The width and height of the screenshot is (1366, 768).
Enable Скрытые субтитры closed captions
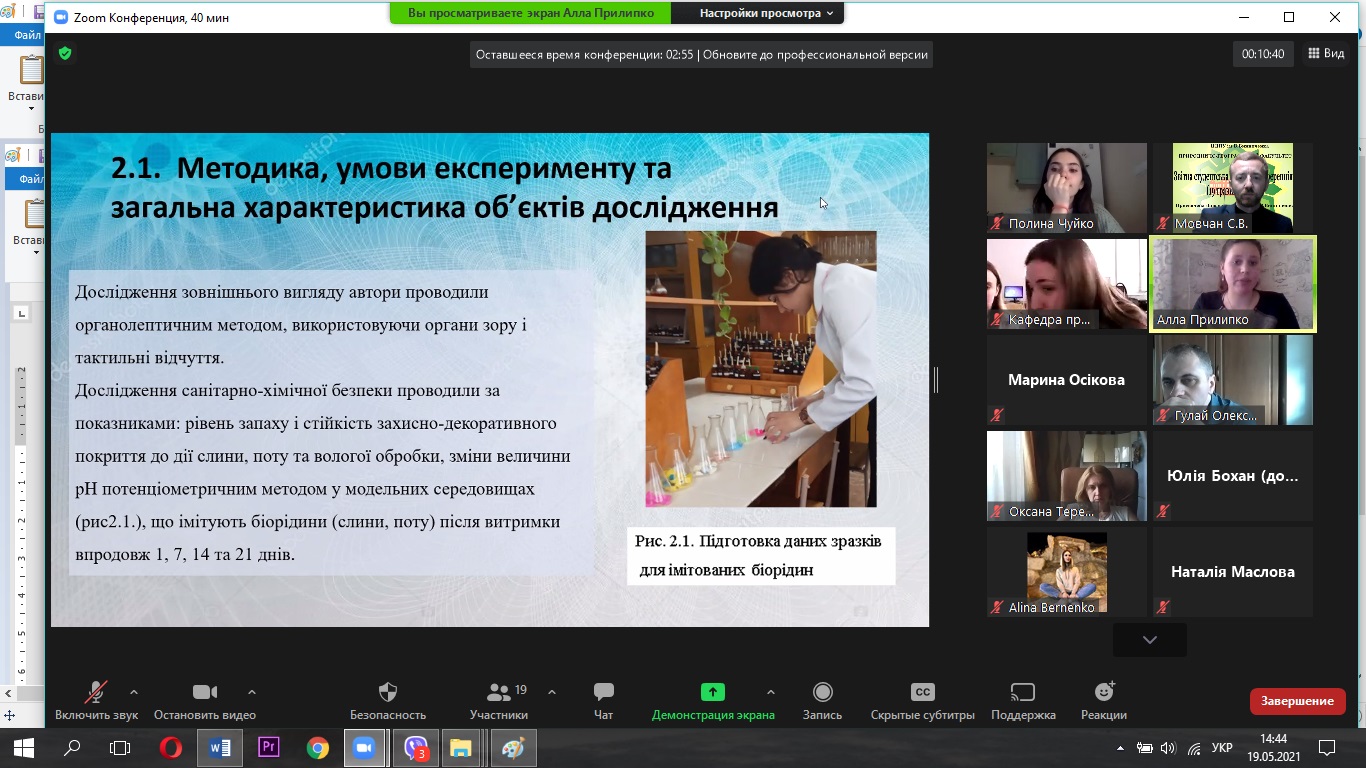click(922, 692)
